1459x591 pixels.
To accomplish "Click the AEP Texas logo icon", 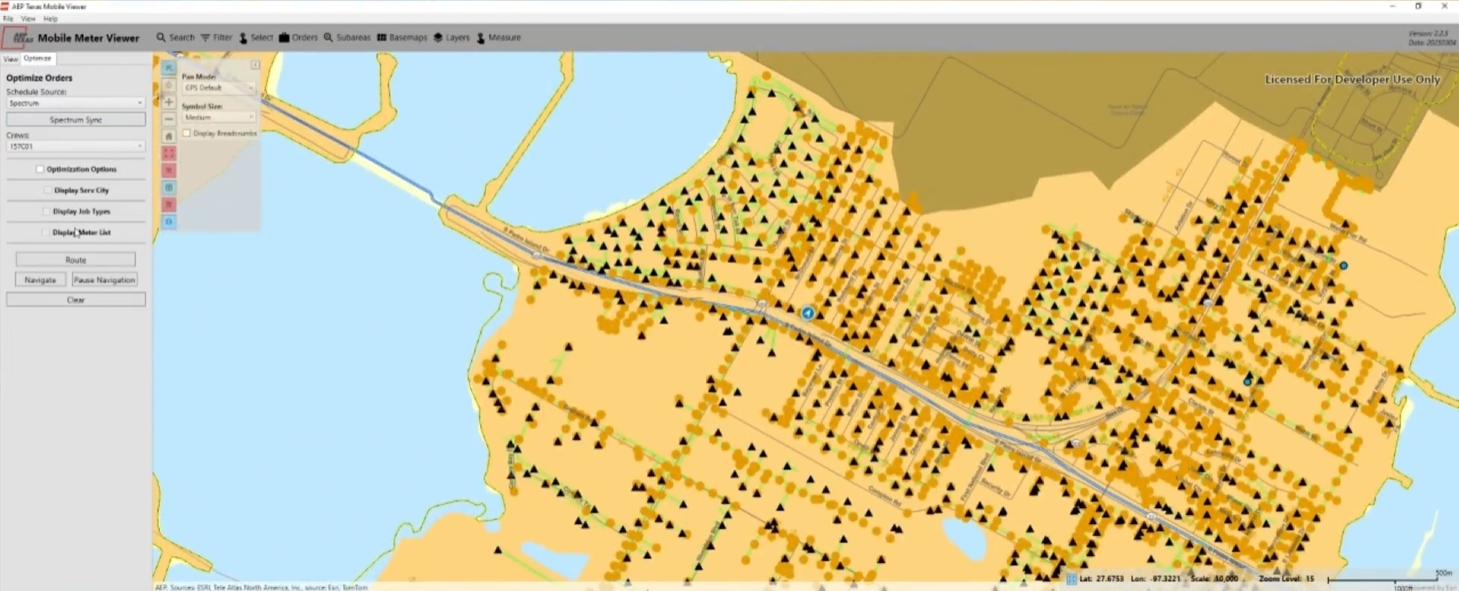I will [x=17, y=38].
